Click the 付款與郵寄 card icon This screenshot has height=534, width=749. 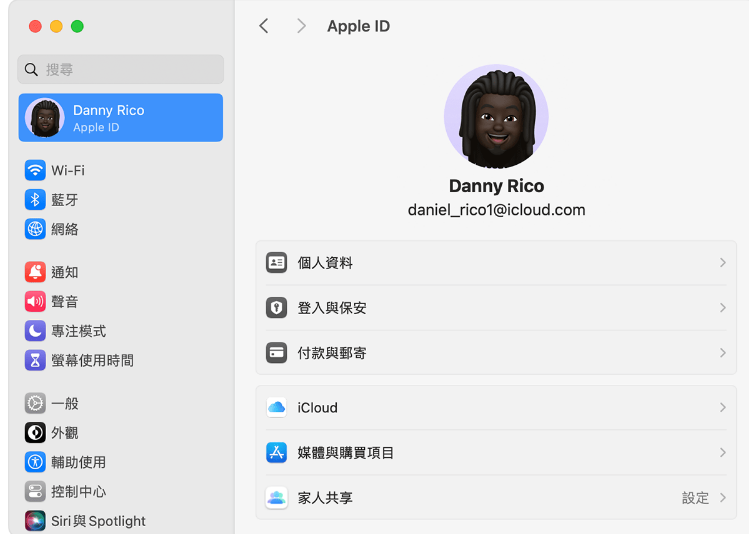(277, 353)
